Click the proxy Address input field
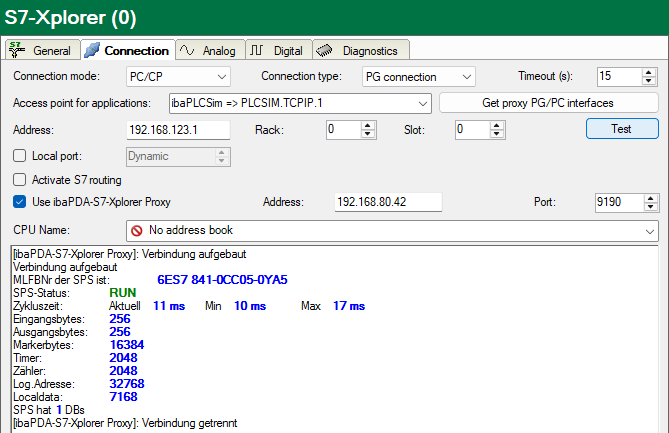 [x=386, y=202]
